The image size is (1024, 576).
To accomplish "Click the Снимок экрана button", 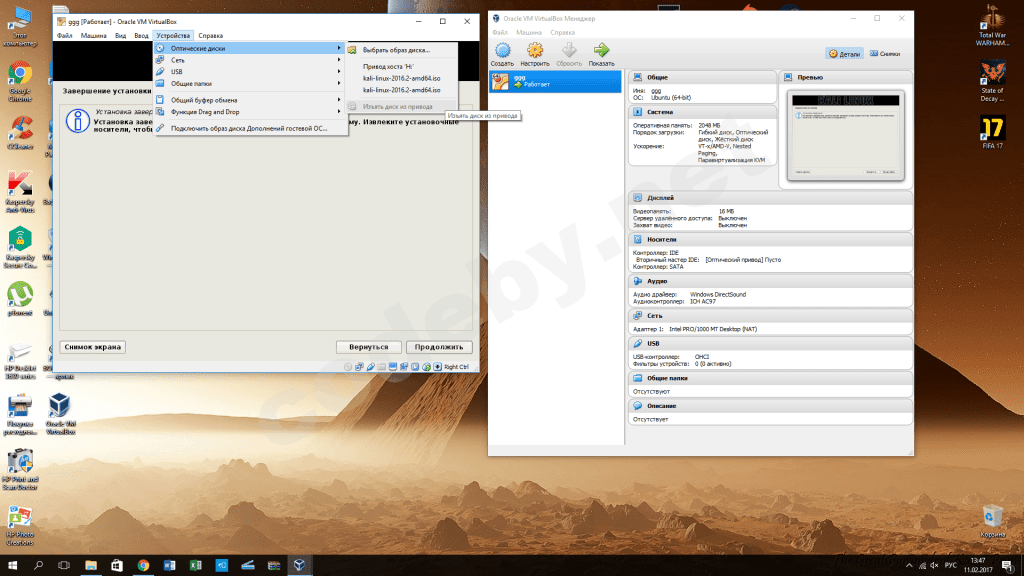I will 93,347.
